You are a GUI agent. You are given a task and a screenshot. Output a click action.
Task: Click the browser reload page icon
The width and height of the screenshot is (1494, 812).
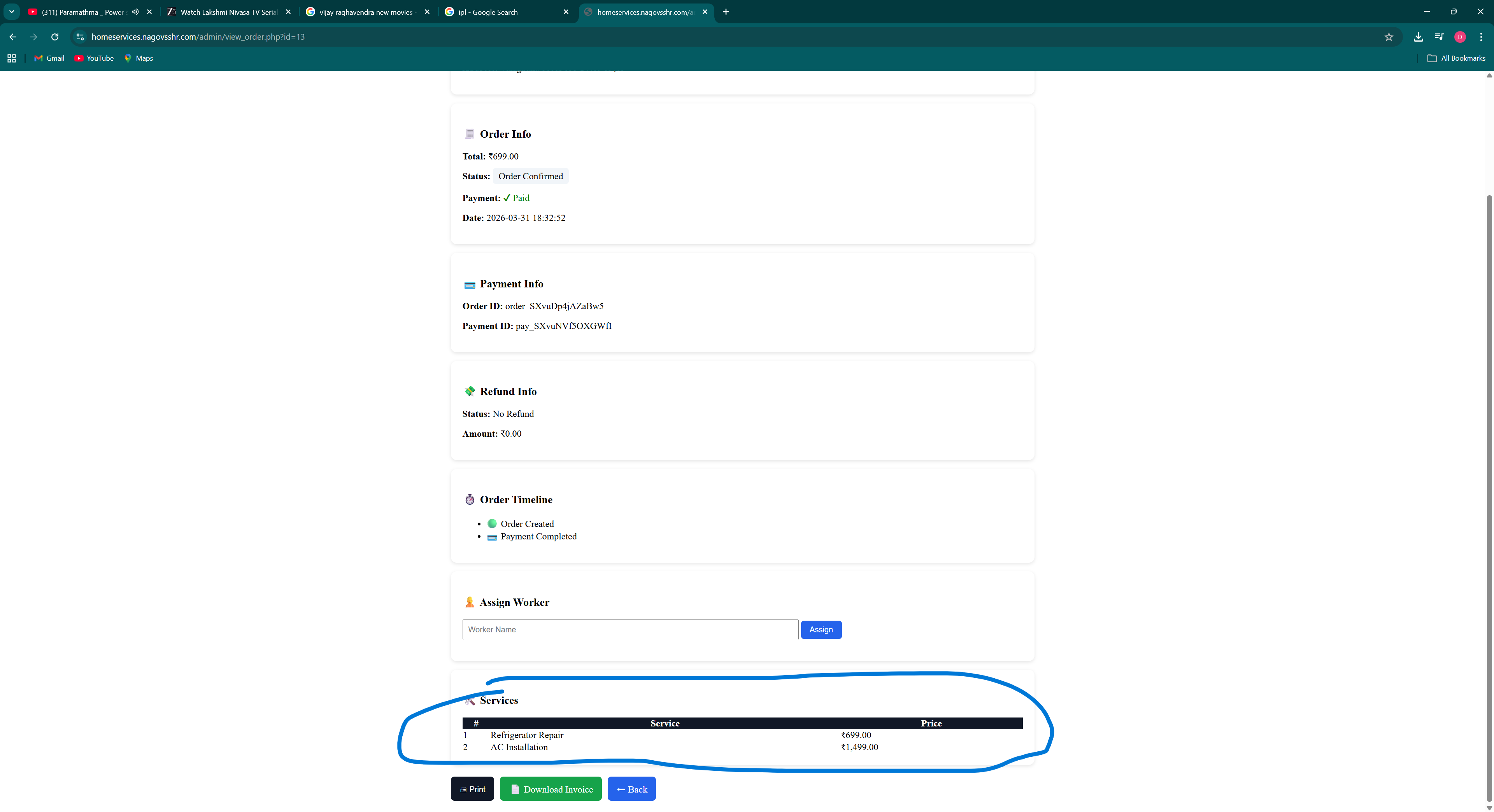(54, 37)
